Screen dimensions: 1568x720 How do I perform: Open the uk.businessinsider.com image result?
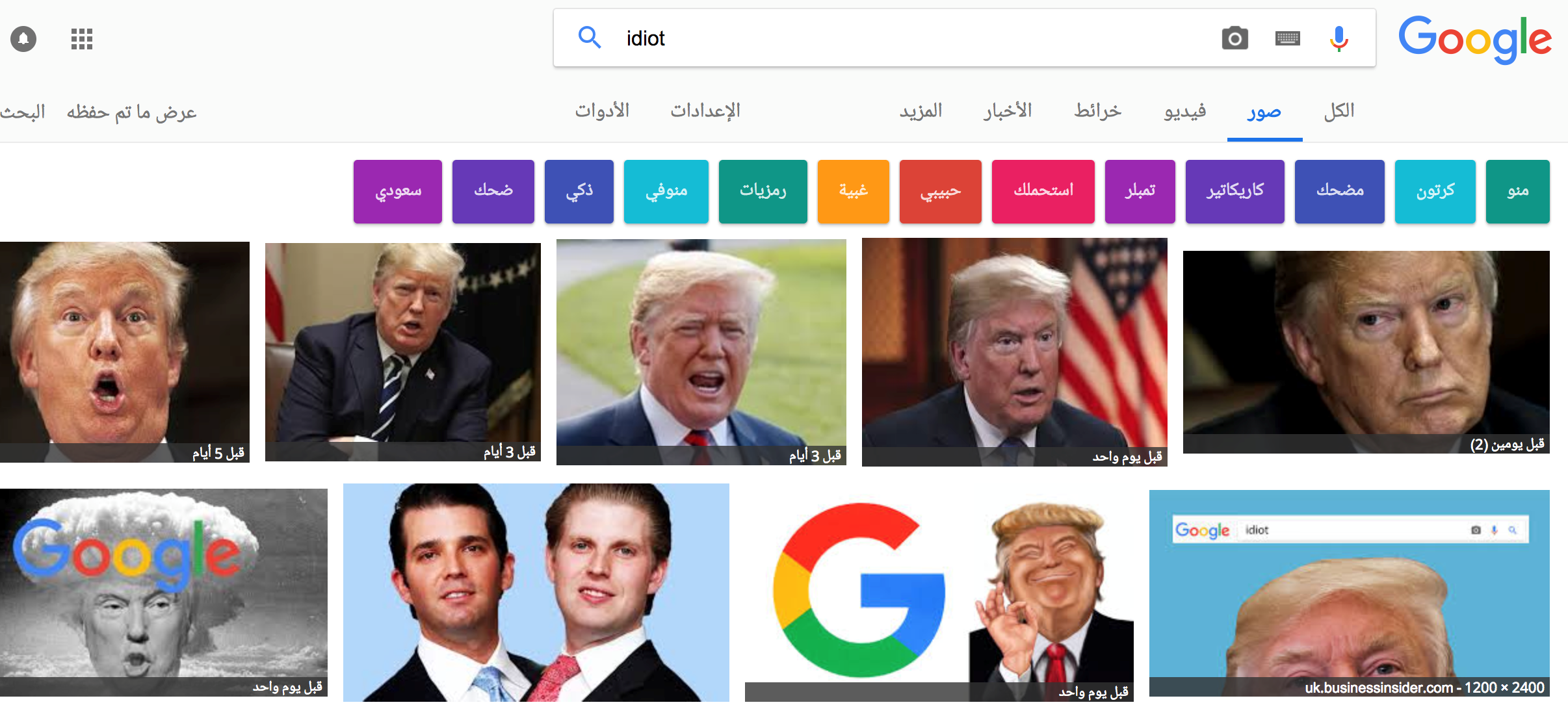pyautogui.click(x=1349, y=593)
